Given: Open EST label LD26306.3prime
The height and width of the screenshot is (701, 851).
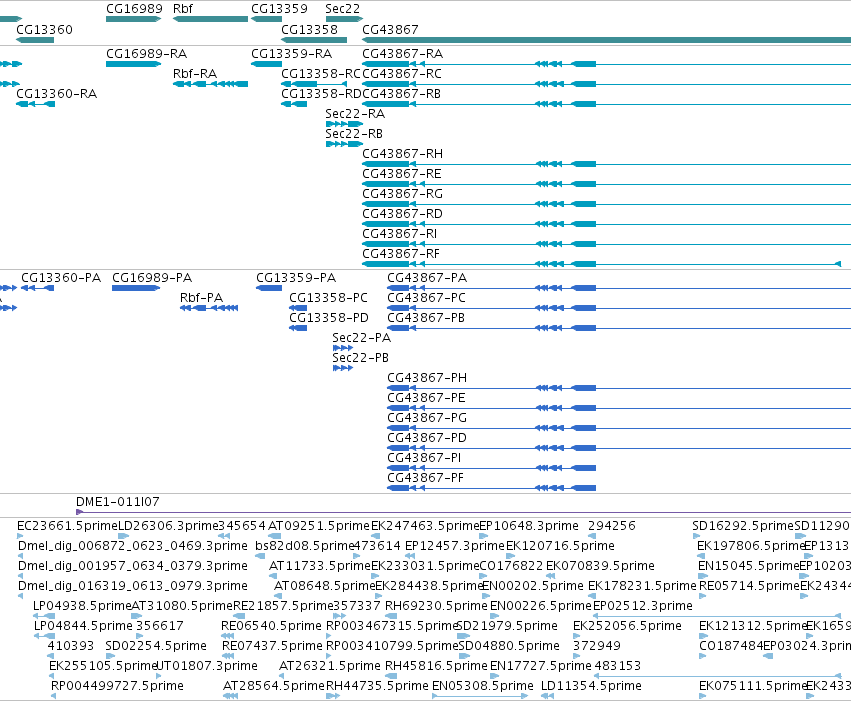Looking at the screenshot, I should 168,526.
